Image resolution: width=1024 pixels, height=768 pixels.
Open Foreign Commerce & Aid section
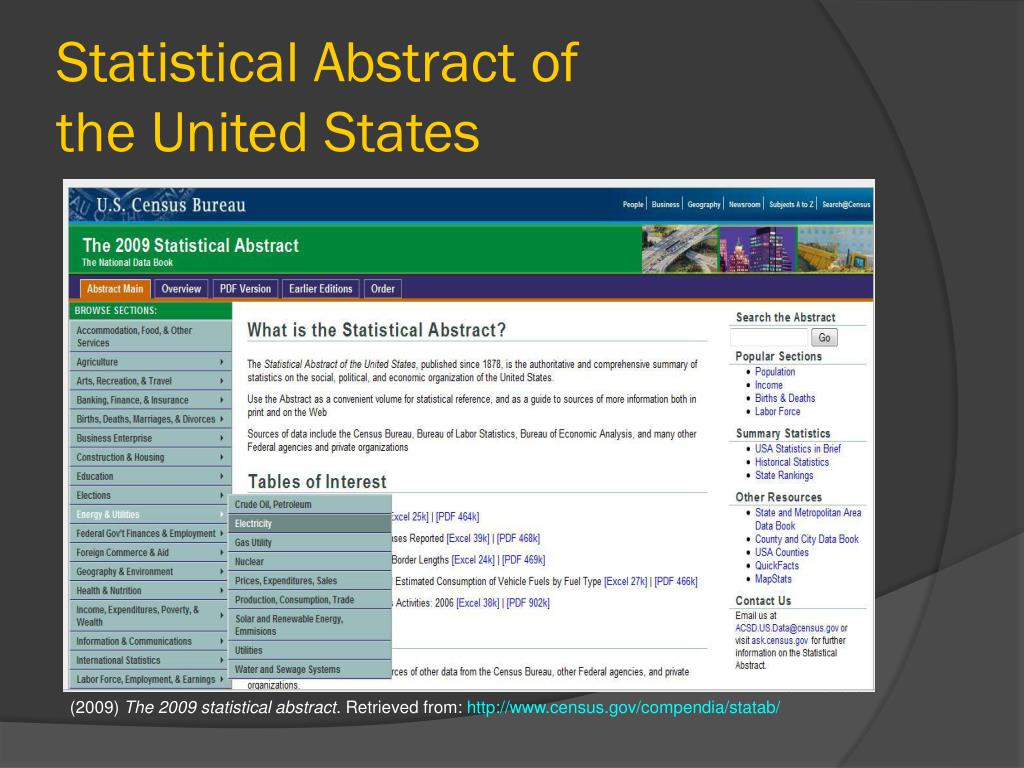[150, 552]
